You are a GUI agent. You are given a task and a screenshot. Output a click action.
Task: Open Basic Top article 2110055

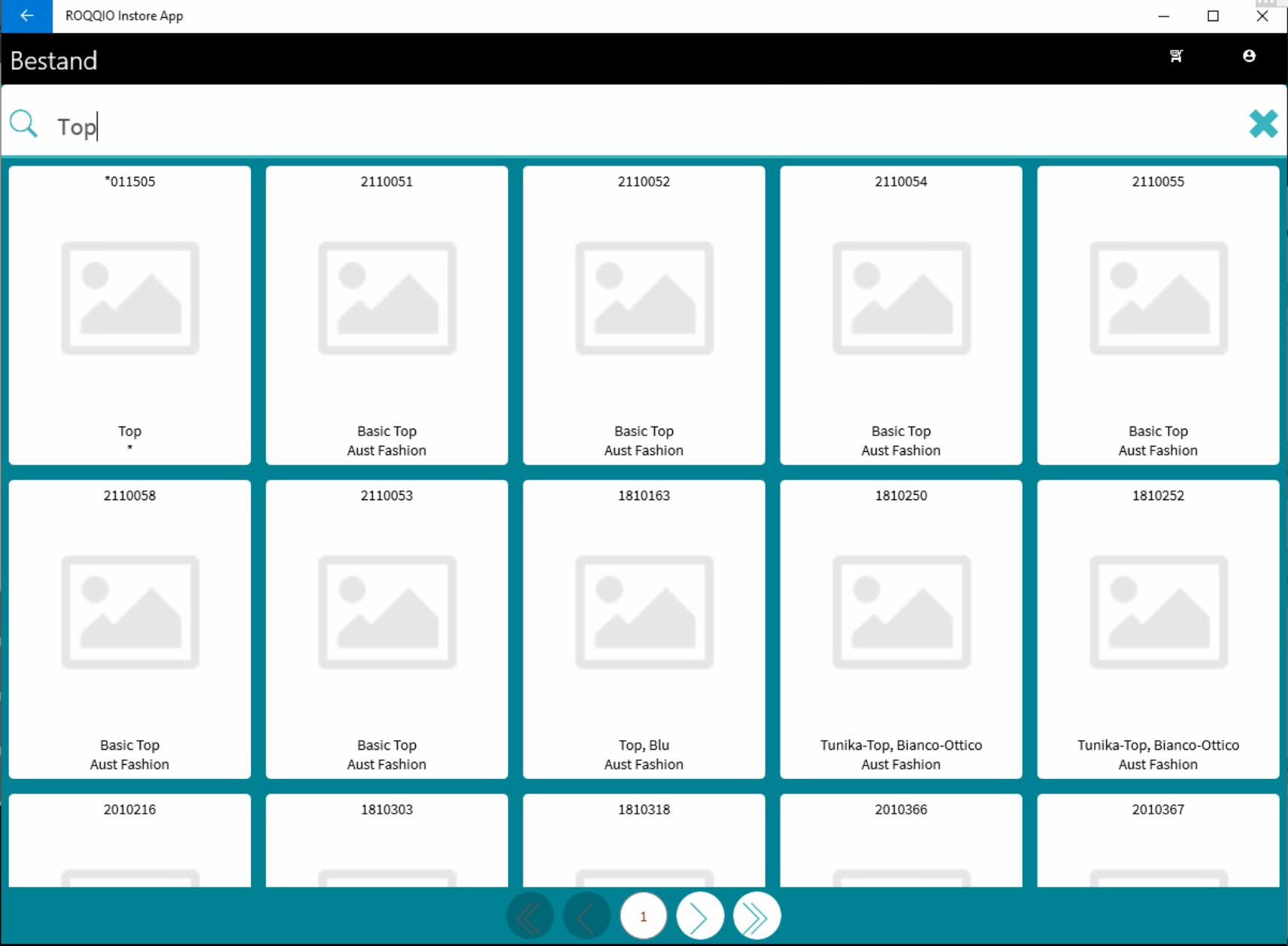tap(1158, 314)
